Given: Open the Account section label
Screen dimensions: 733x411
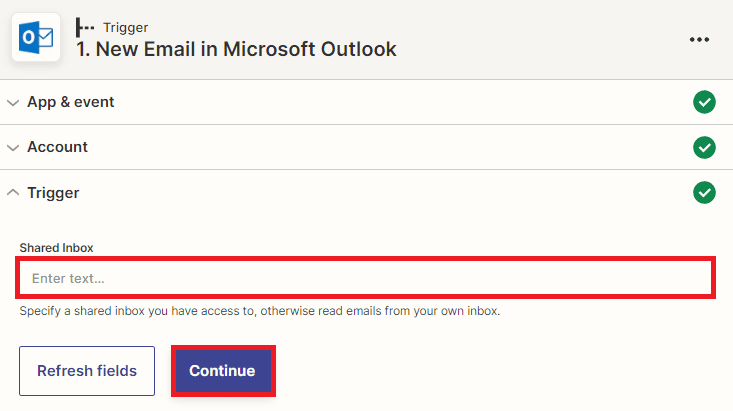Looking at the screenshot, I should point(57,147).
